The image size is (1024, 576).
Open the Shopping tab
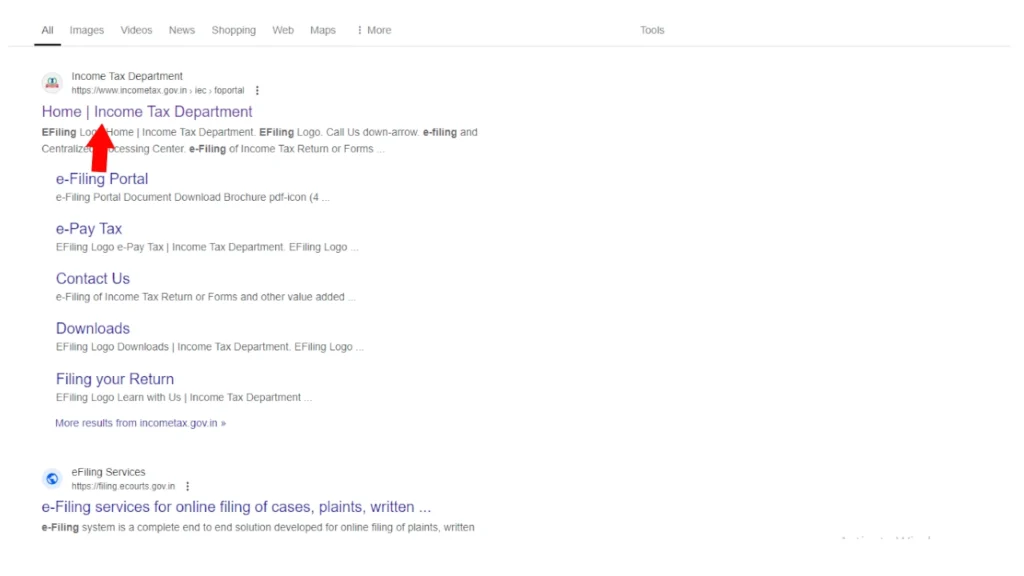click(233, 30)
